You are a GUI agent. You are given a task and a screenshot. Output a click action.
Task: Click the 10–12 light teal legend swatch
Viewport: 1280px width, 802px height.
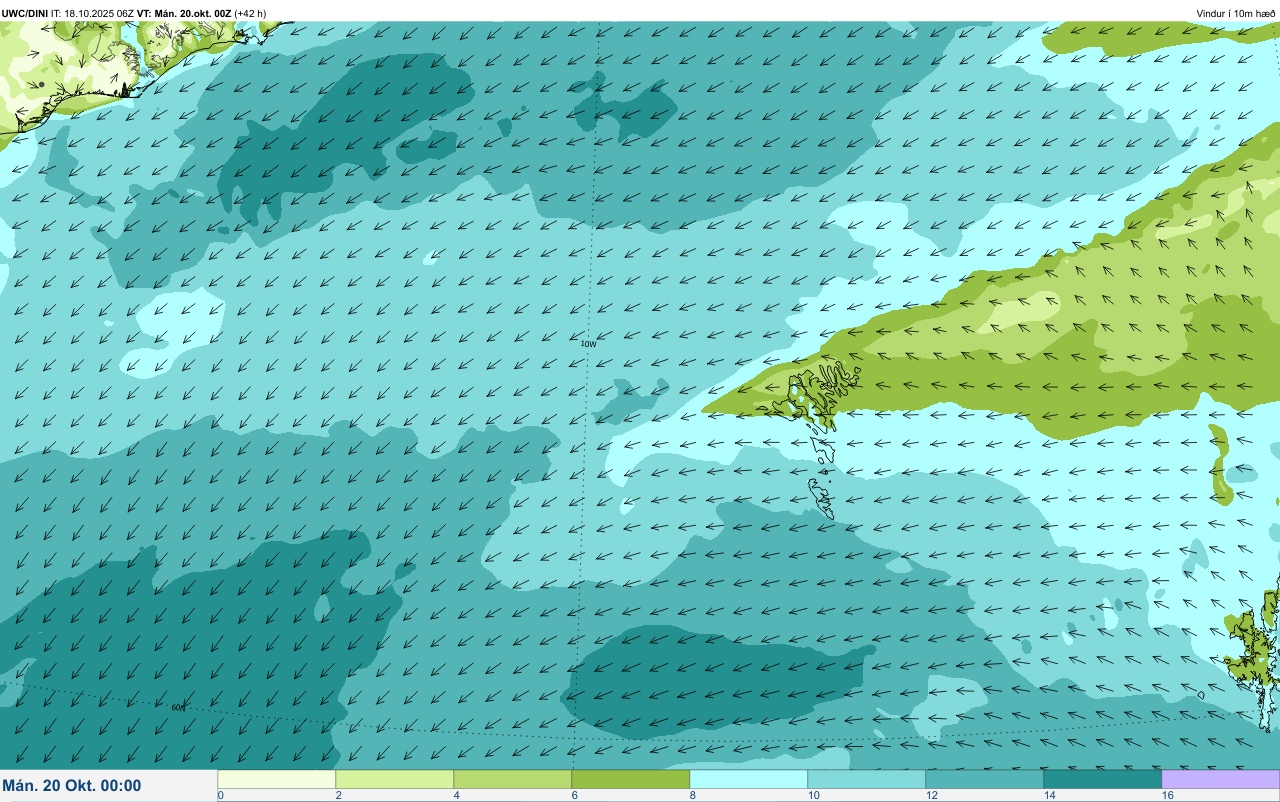tap(867, 779)
